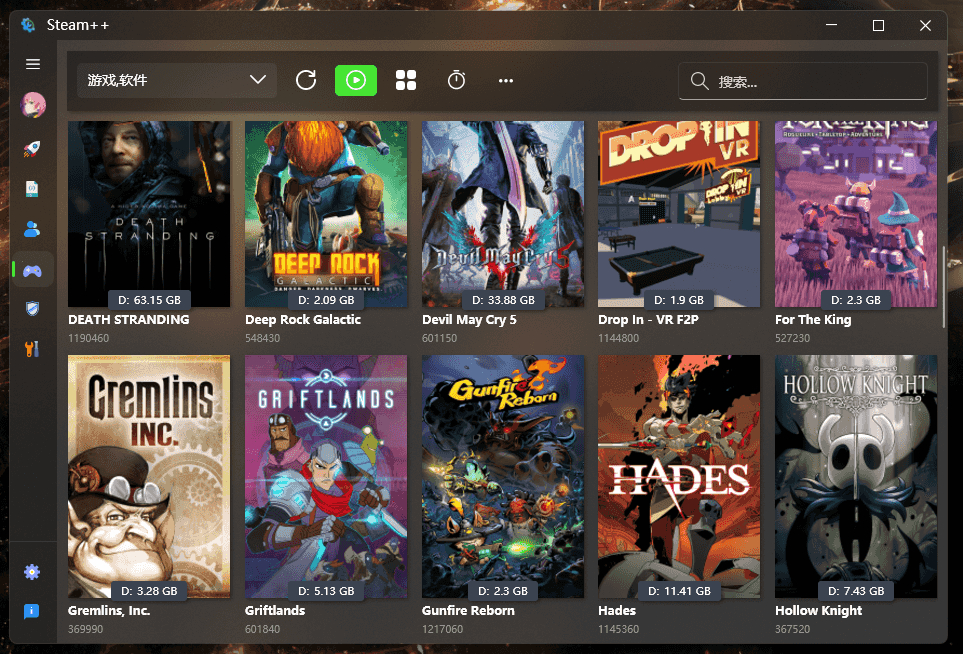
Task: Click app ID 601150
Action: click(439, 338)
